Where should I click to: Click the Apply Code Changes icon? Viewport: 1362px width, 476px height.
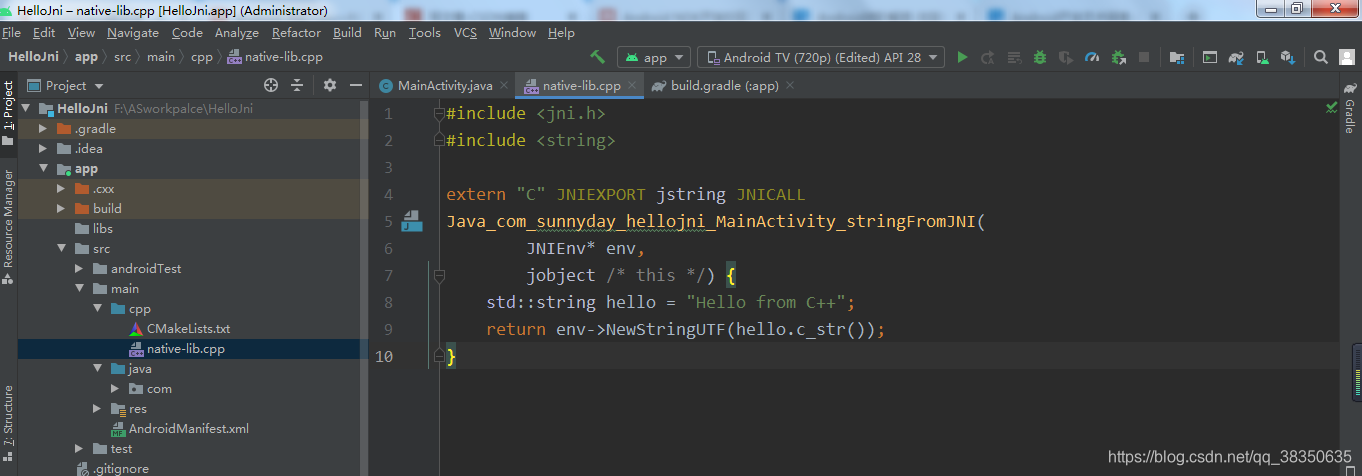(1014, 57)
